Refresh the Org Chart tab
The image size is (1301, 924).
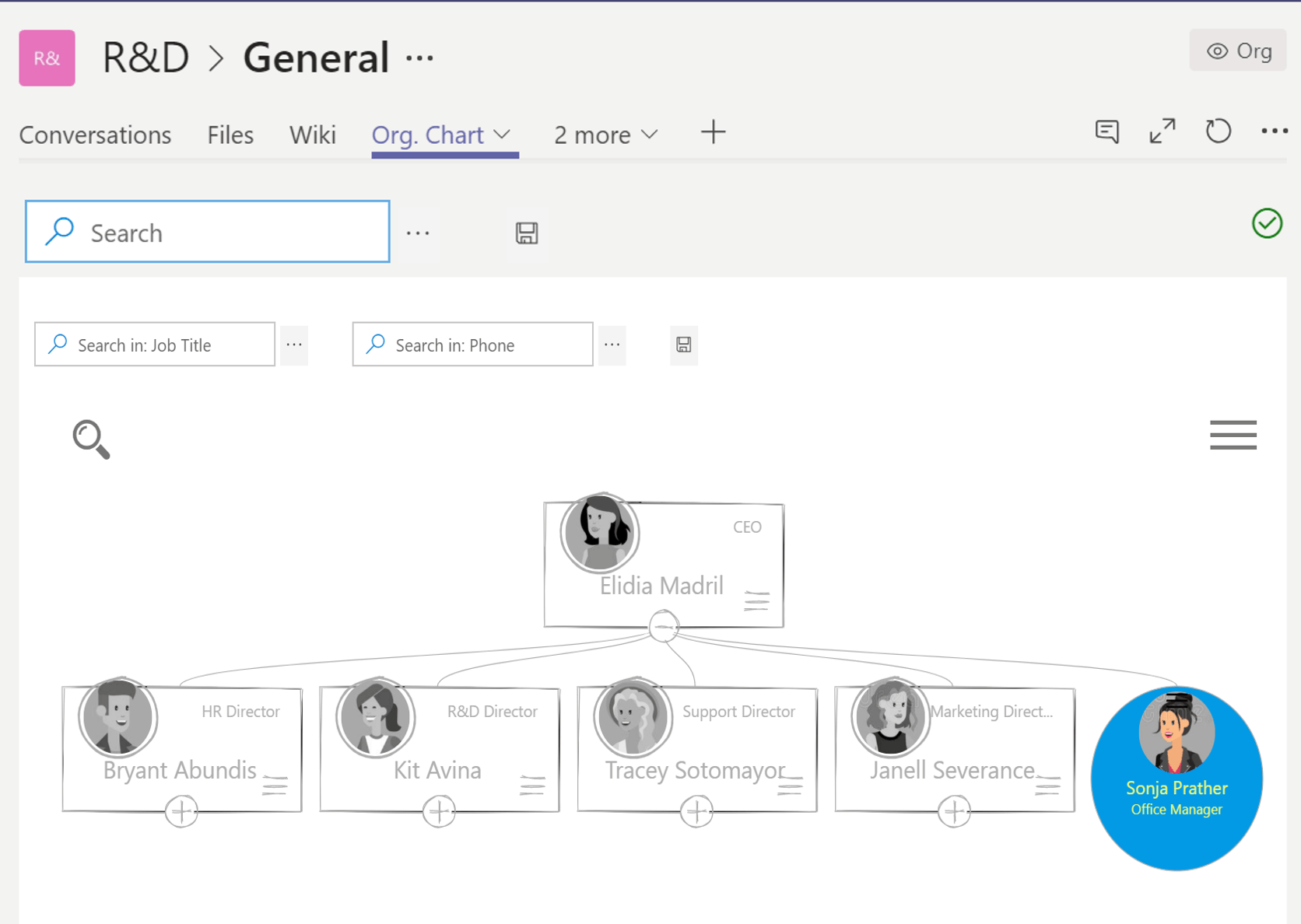coord(1218,132)
